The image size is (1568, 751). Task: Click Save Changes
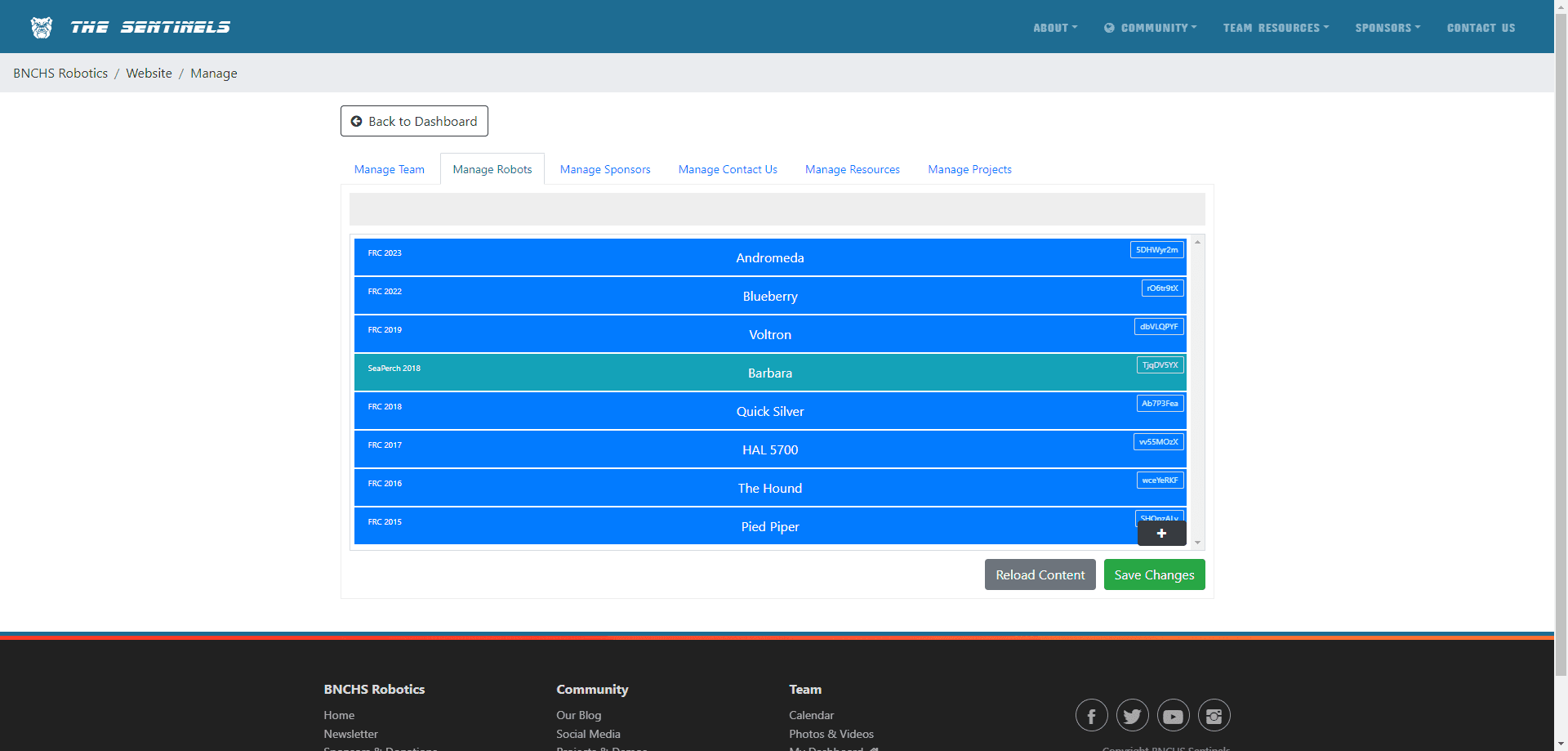click(x=1154, y=574)
